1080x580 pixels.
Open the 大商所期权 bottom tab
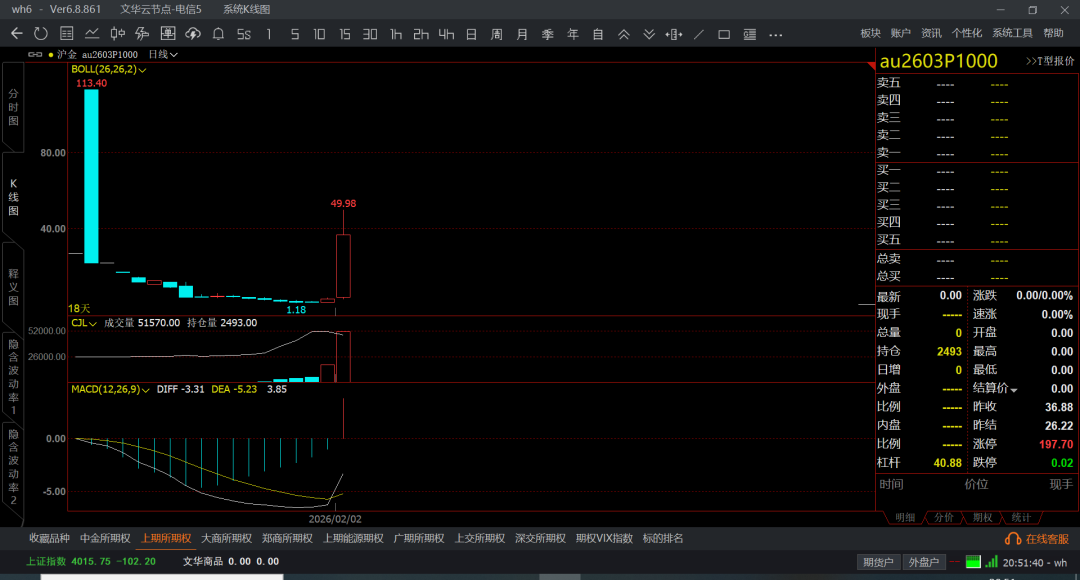(227, 539)
